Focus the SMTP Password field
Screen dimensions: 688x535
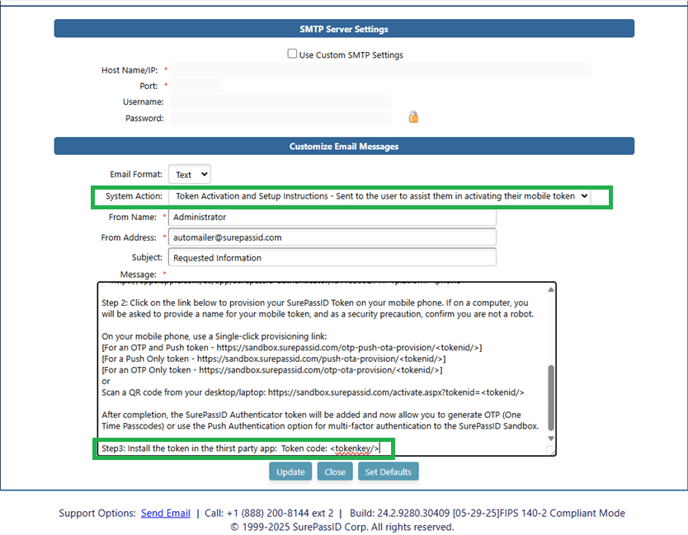pyautogui.click(x=280, y=118)
